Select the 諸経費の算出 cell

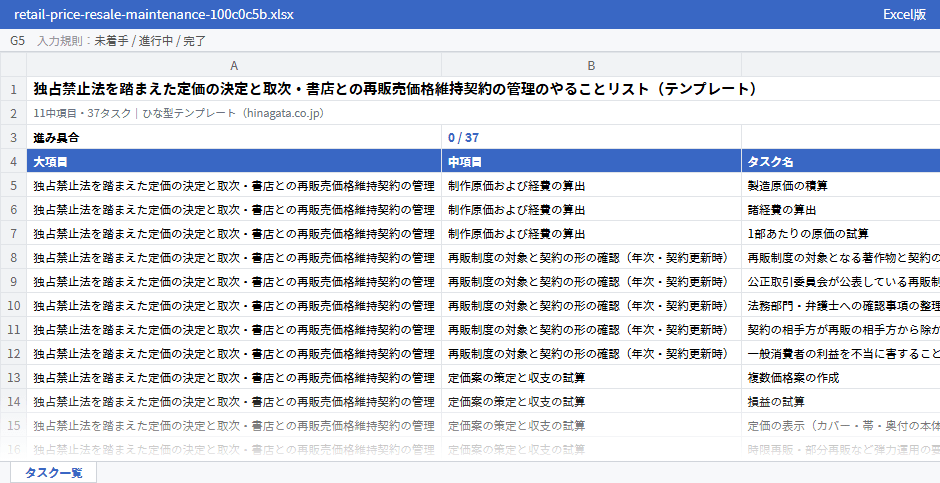pos(840,210)
